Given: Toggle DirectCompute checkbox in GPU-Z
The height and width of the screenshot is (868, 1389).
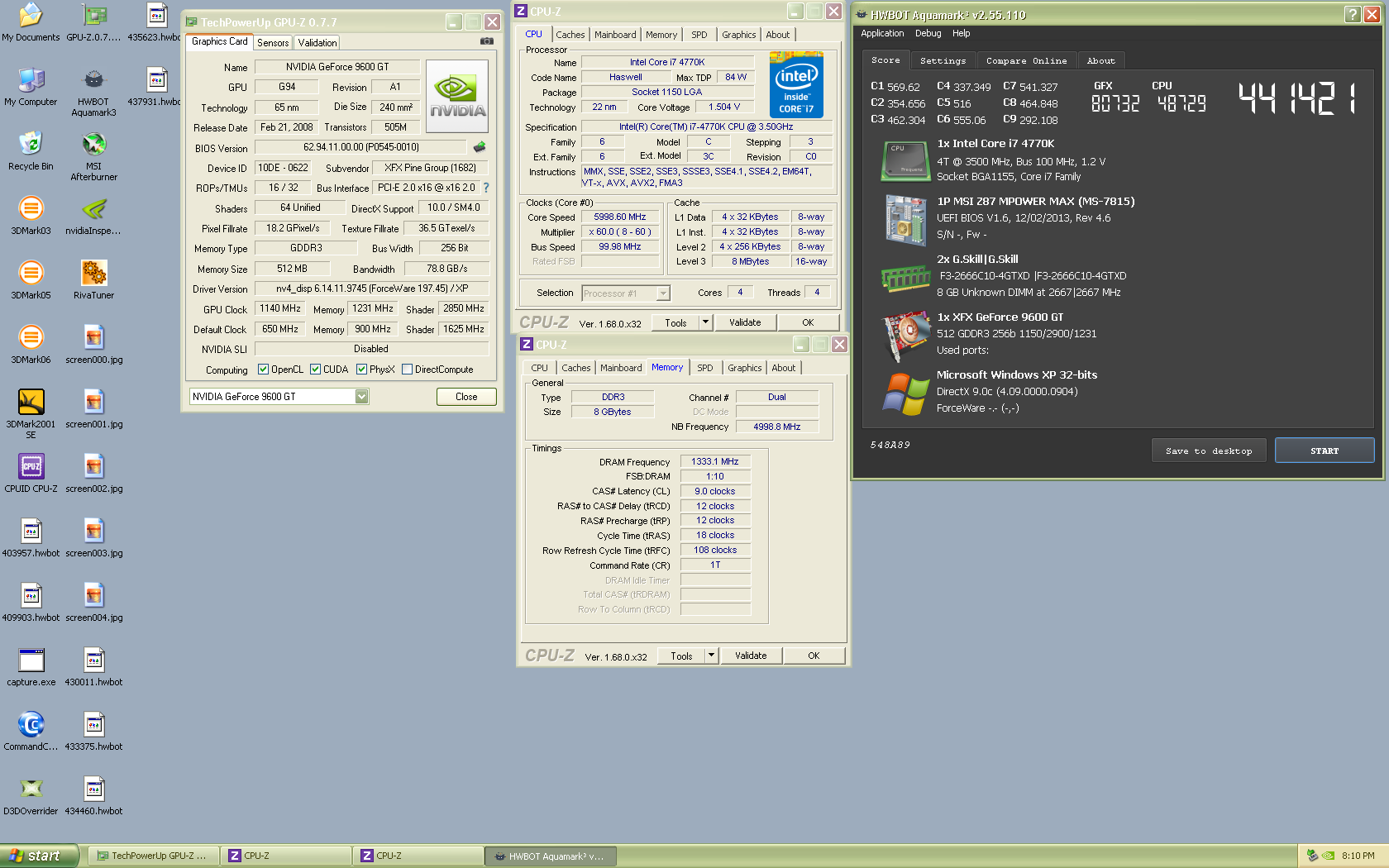Looking at the screenshot, I should point(407,370).
